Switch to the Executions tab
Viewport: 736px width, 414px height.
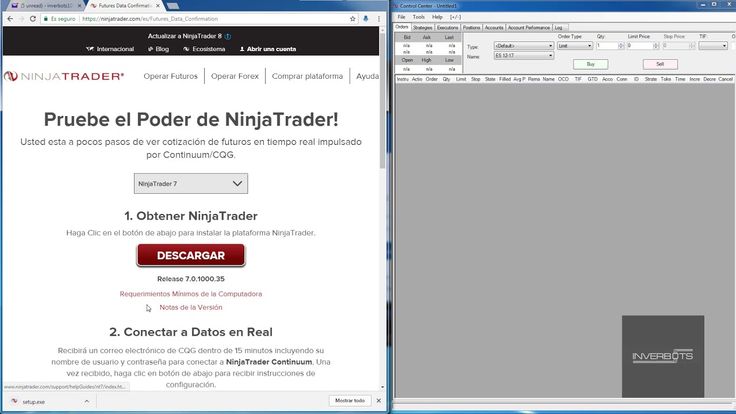point(447,28)
